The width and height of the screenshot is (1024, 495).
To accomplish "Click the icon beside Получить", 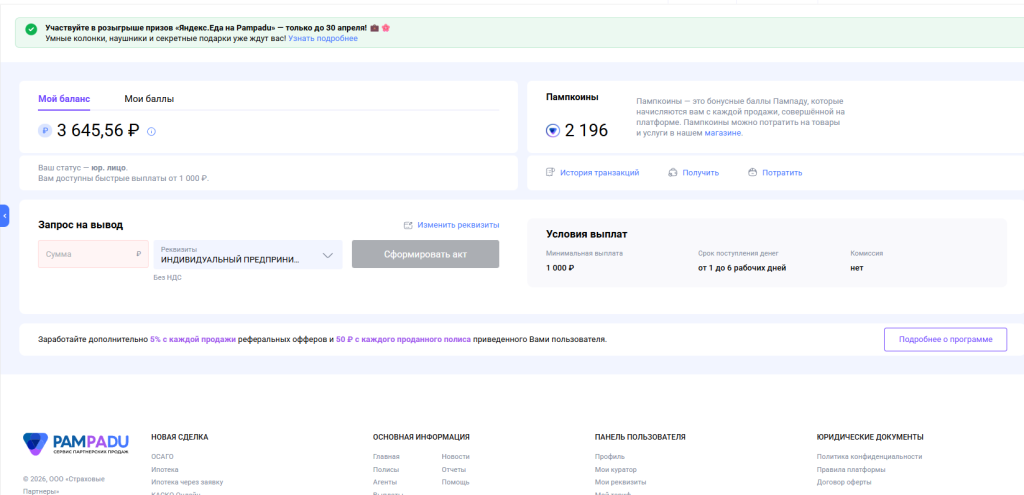I will [x=673, y=172].
